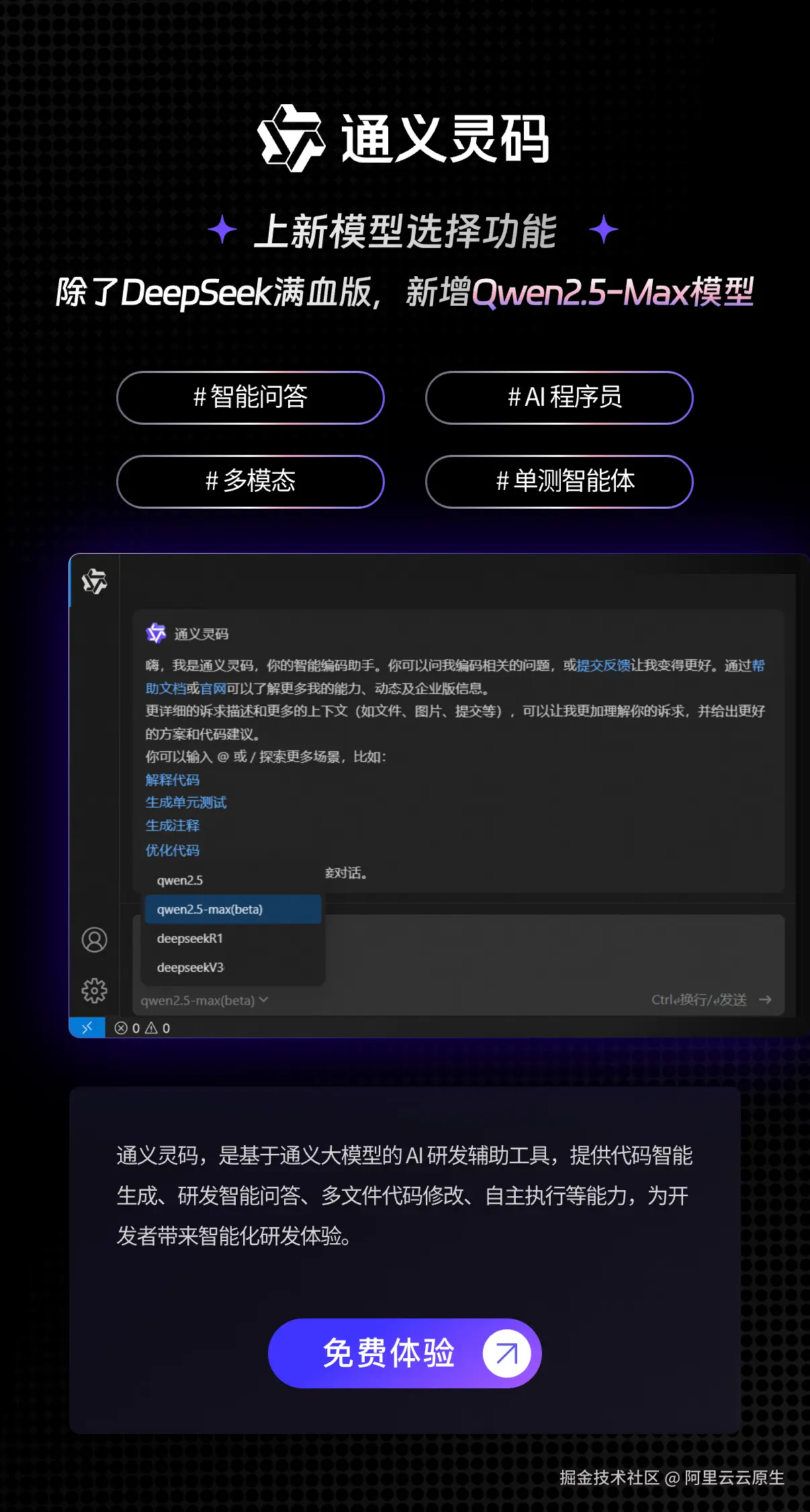Image resolution: width=810 pixels, height=1512 pixels.
Task: Click the Tongyi Lingma sidebar logo icon
Action: tap(94, 581)
